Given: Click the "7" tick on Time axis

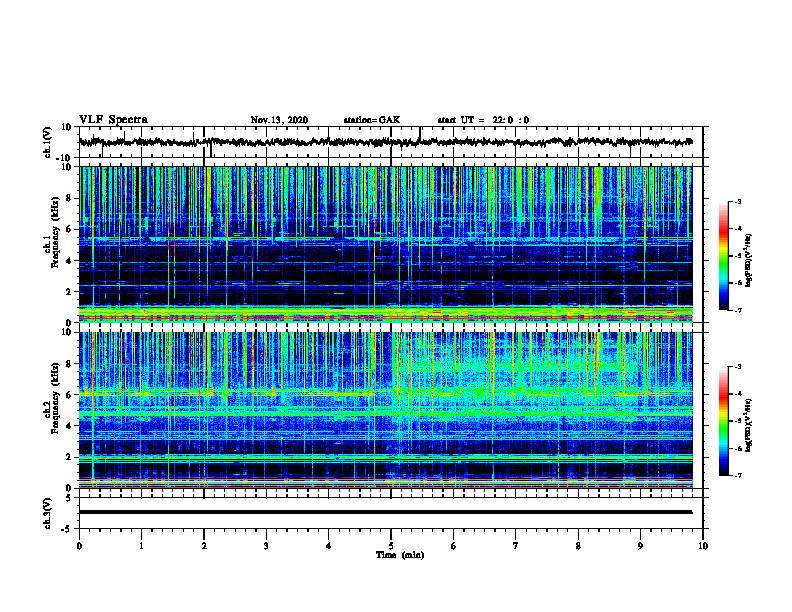Looking at the screenshot, I should pyautogui.click(x=516, y=546).
